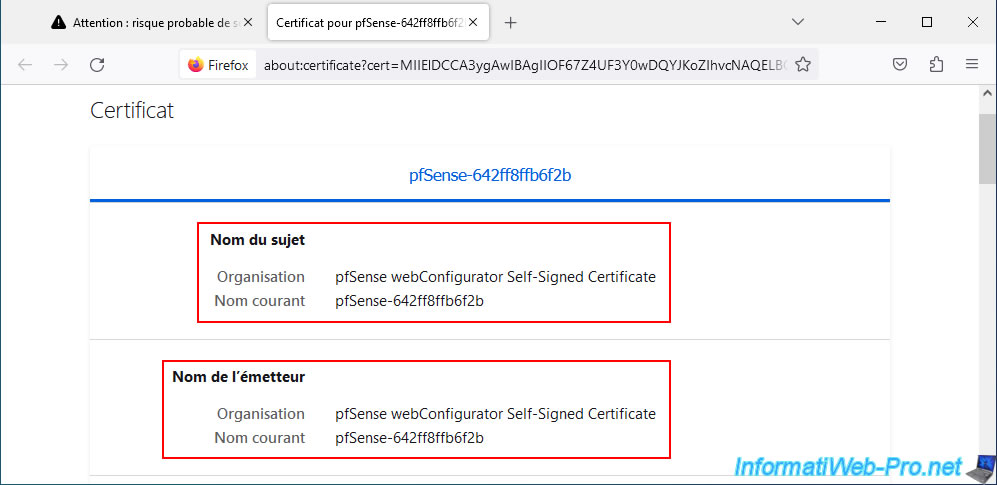Image resolution: width=997 pixels, height=485 pixels.
Task: Expand the list all tabs chevron
Action: point(798,22)
